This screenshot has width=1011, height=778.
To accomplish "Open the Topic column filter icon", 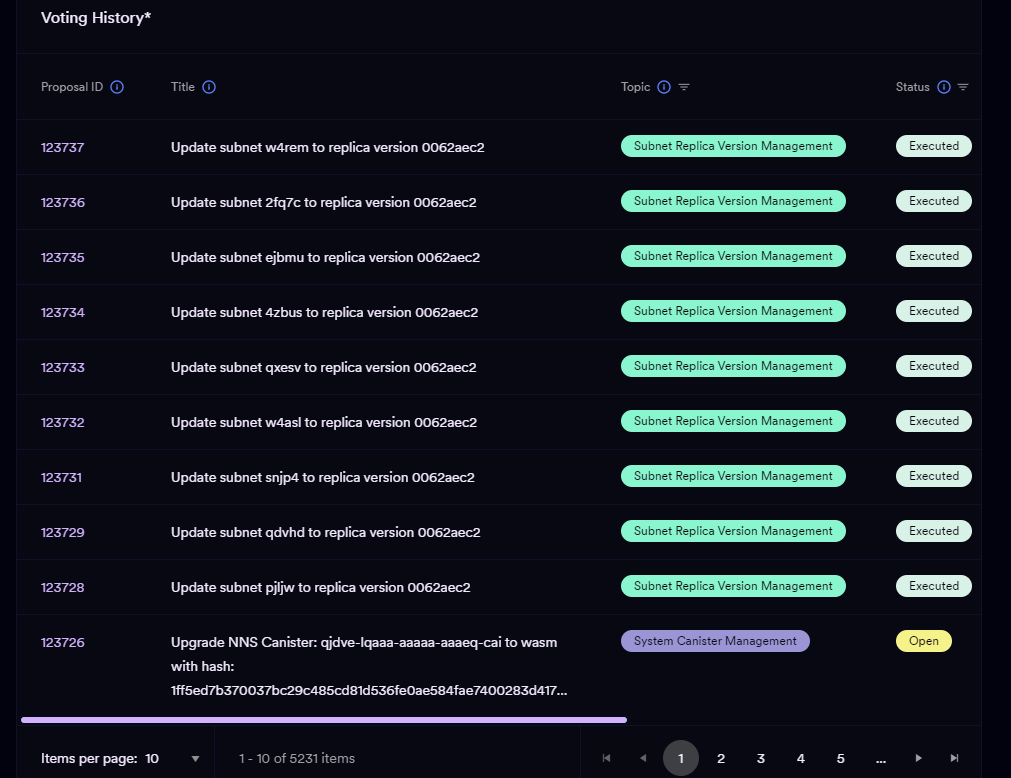I will [x=684, y=87].
